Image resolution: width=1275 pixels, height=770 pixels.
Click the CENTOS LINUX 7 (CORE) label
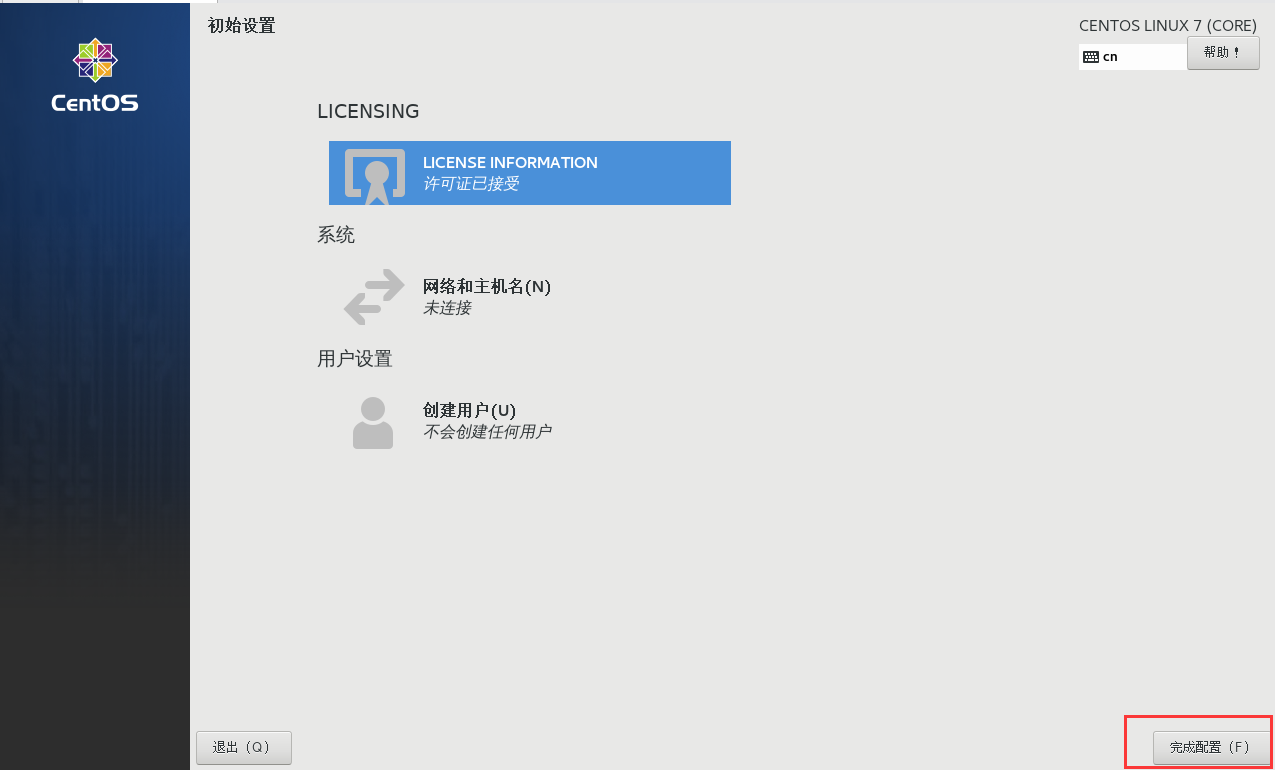click(1168, 26)
